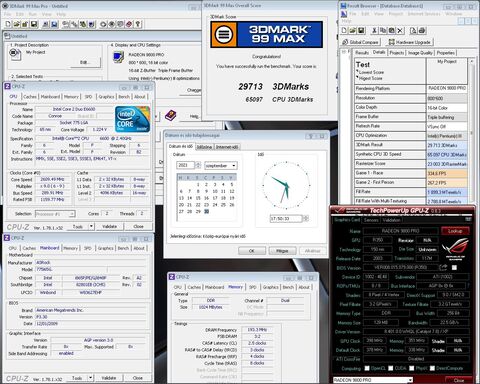Click question mark help icon in 3DMark toolbar
The width and height of the screenshot is (480, 384).
[x=137, y=24]
